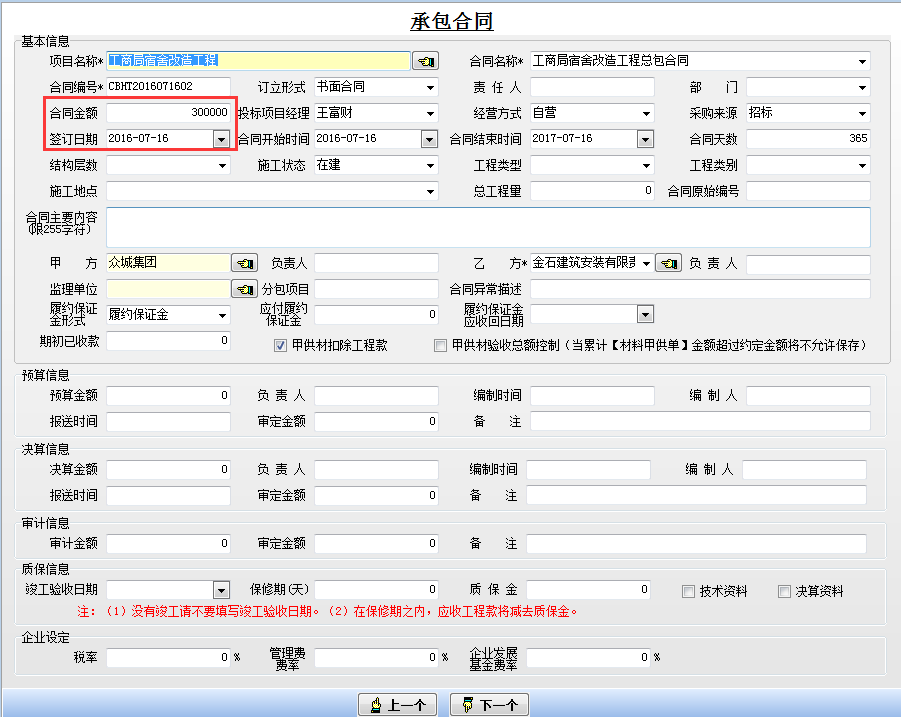
Task: Open the 投标项目经理 dropdown
Action: click(430, 113)
